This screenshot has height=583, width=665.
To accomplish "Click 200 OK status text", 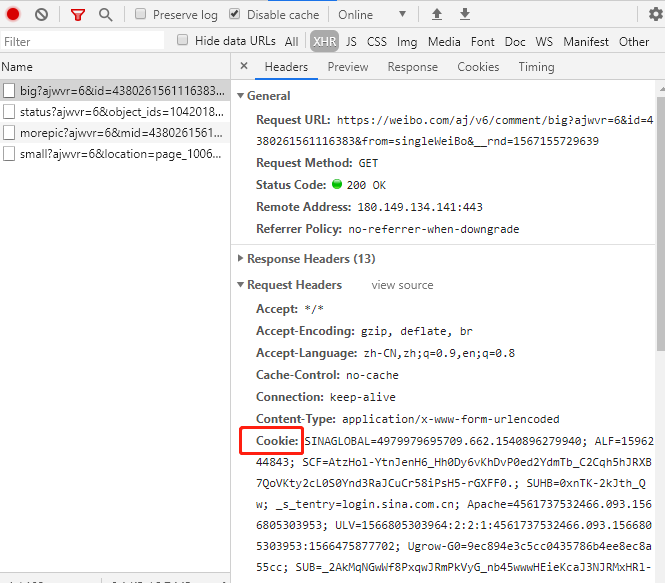I will (366, 185).
